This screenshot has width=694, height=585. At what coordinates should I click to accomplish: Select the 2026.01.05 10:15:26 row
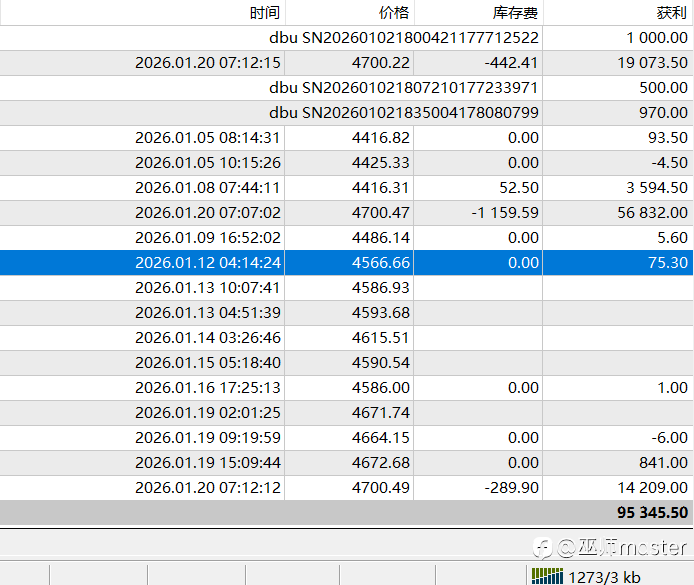(x=347, y=163)
